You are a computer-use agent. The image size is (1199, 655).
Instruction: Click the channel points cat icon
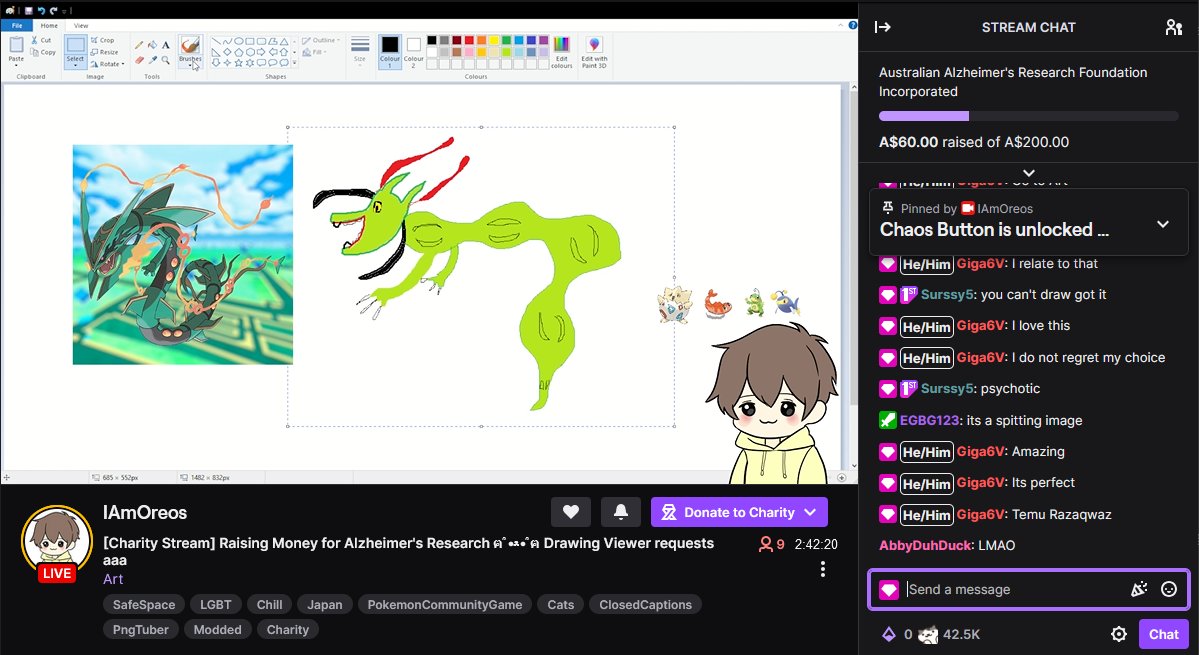click(928, 634)
